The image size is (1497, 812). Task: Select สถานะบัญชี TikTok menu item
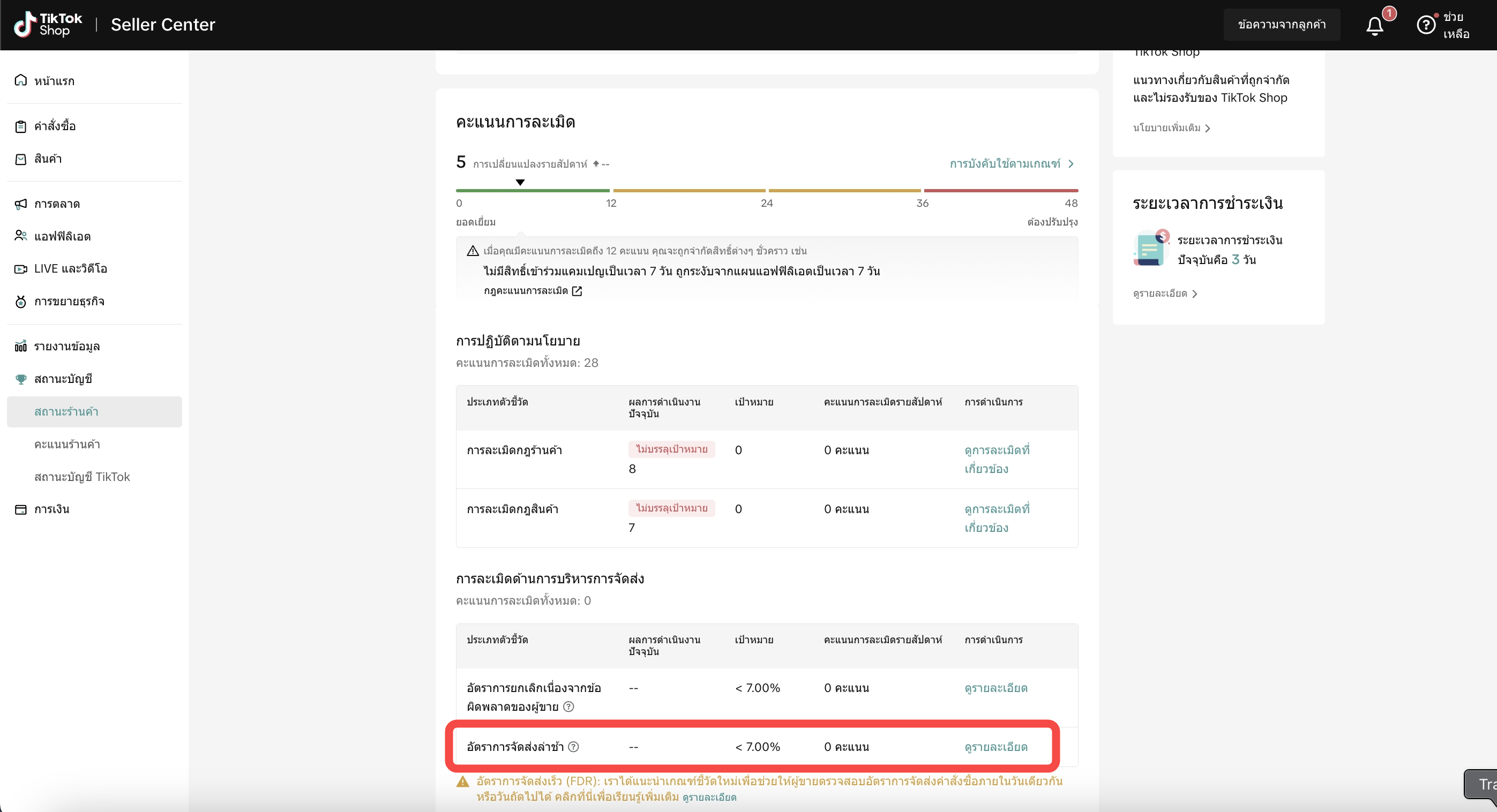[x=82, y=477]
